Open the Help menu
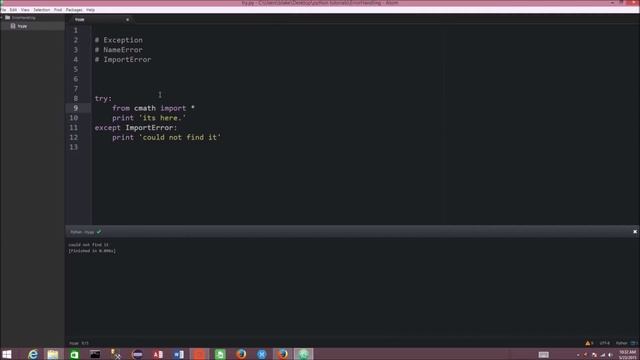The image size is (640, 360). tap(91, 9)
